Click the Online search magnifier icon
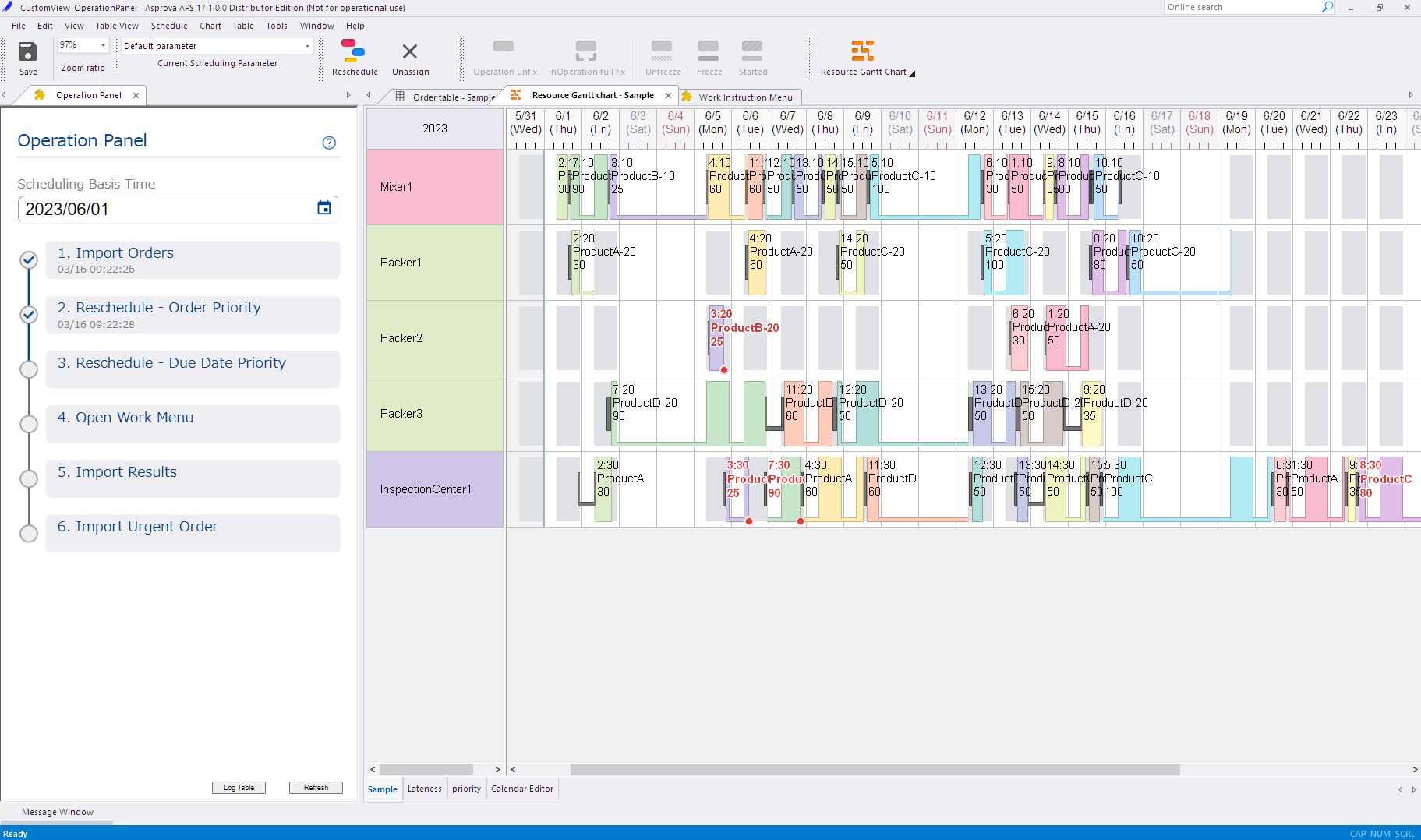 click(1327, 7)
